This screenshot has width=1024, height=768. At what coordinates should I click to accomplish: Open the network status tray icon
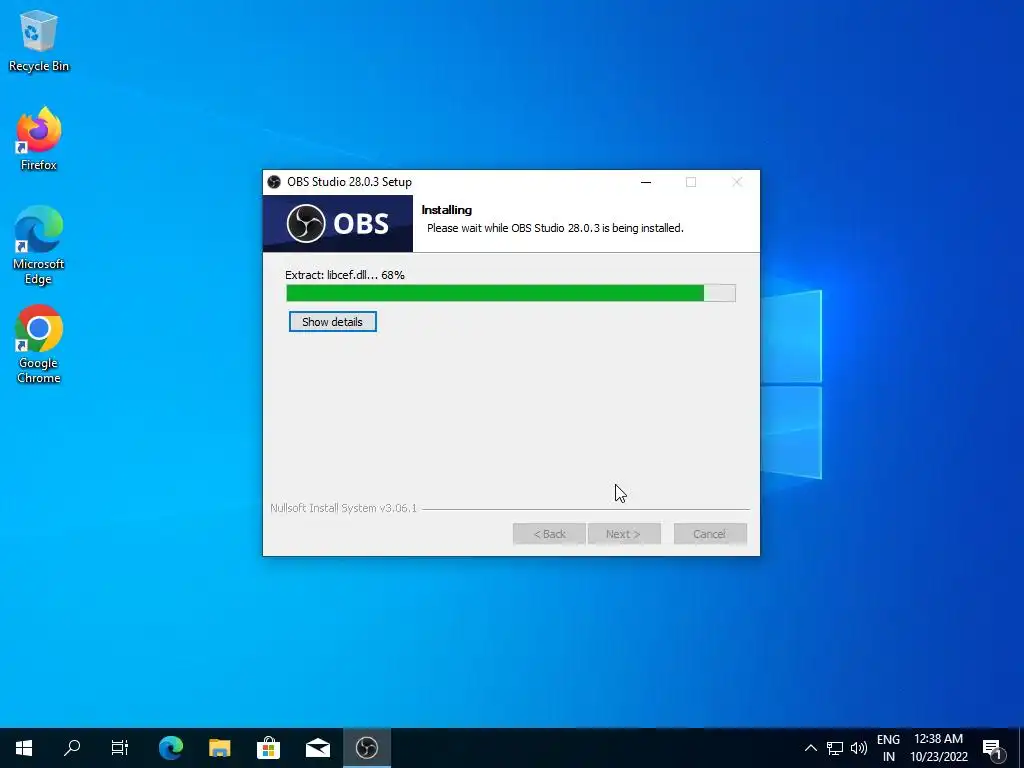point(835,748)
